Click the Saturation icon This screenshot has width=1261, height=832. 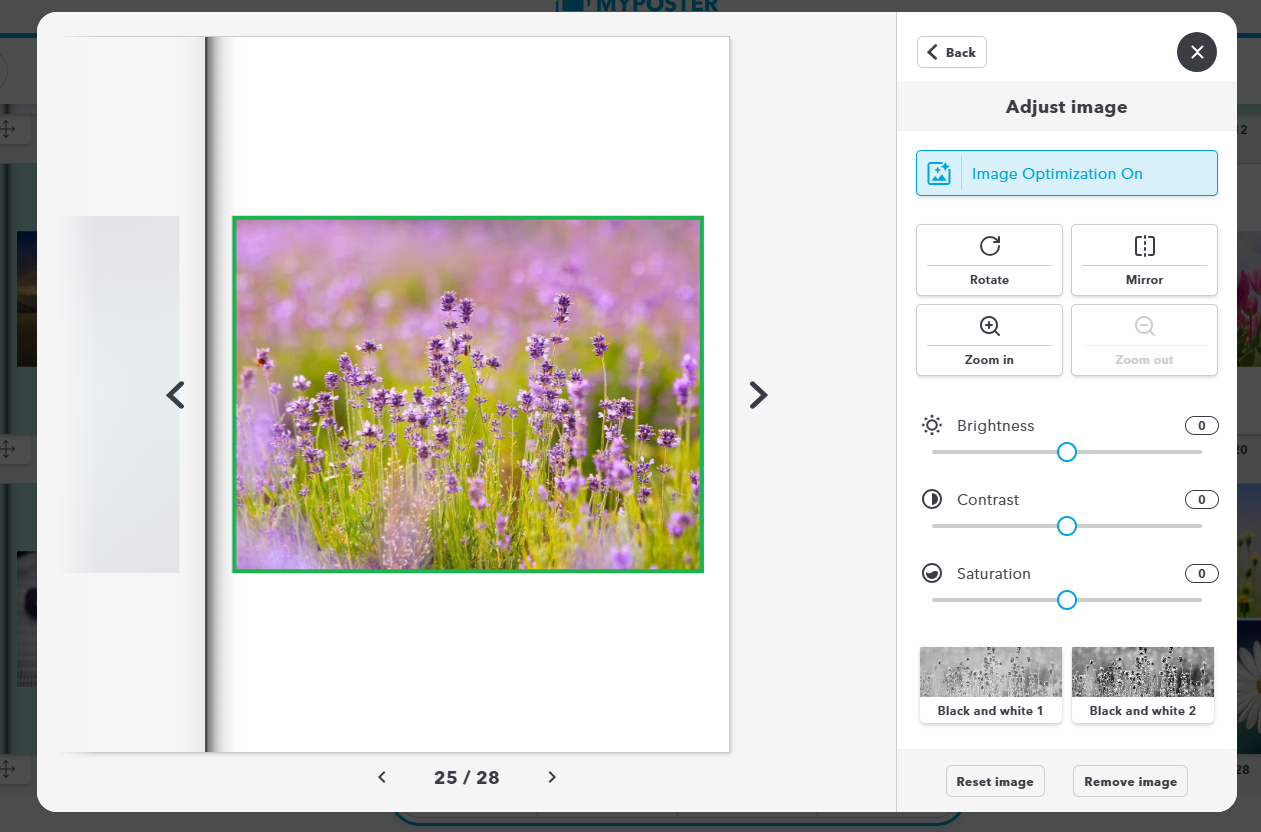(x=932, y=574)
